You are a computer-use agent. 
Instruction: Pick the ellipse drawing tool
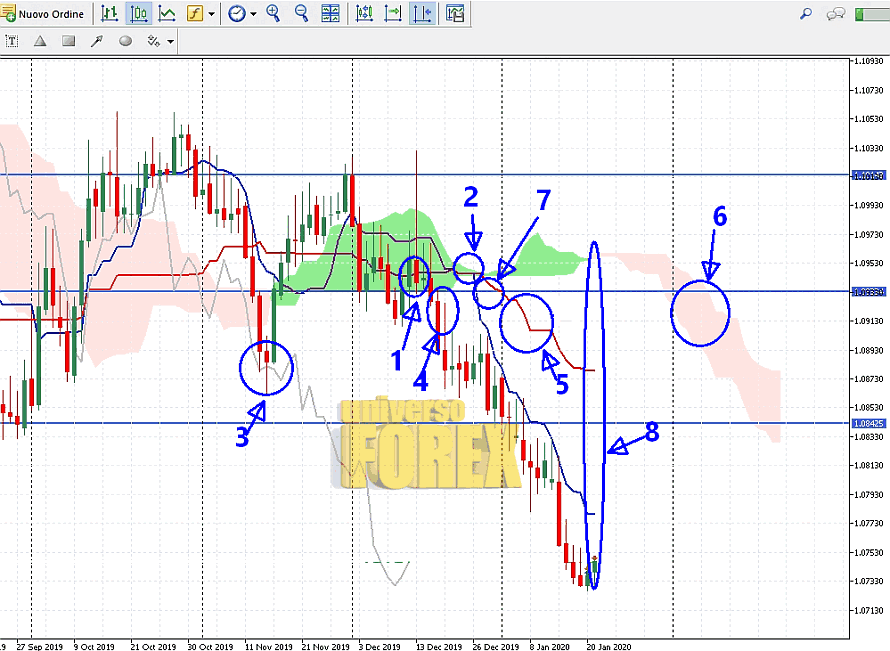tap(126, 41)
